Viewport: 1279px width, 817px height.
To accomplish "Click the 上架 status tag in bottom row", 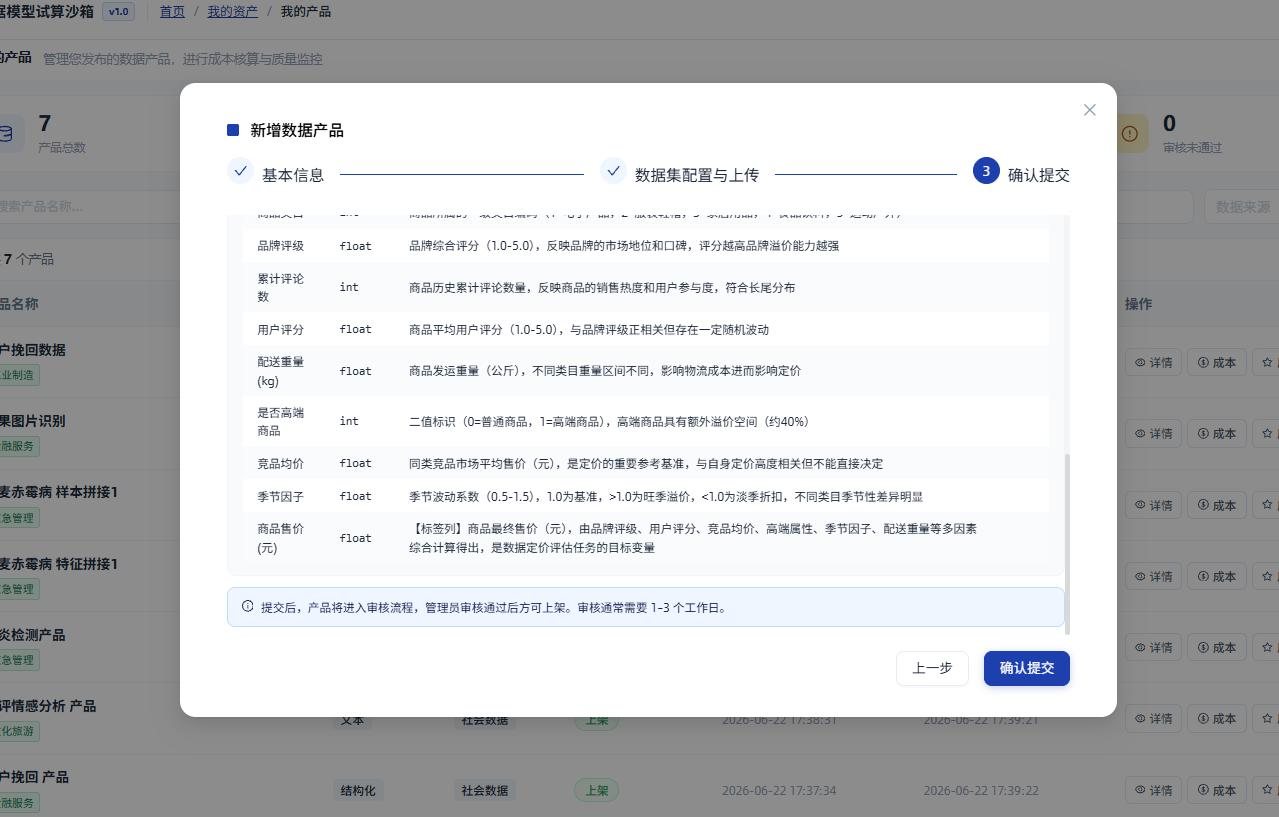I will coord(597,790).
